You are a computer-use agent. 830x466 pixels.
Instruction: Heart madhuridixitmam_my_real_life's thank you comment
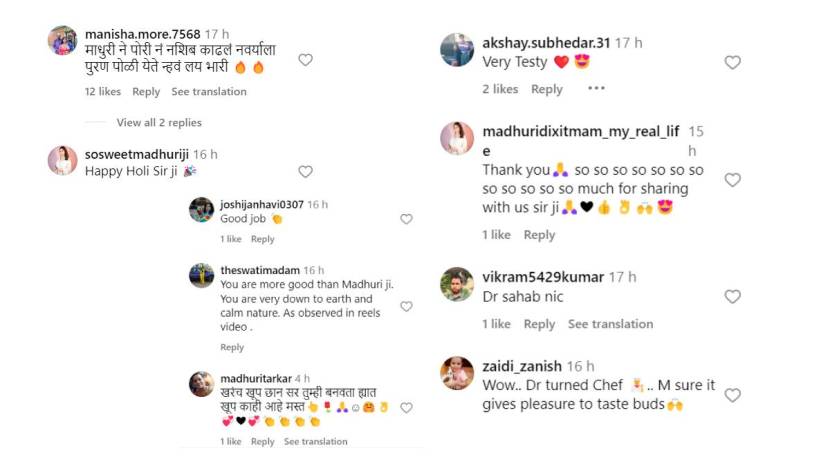732,180
